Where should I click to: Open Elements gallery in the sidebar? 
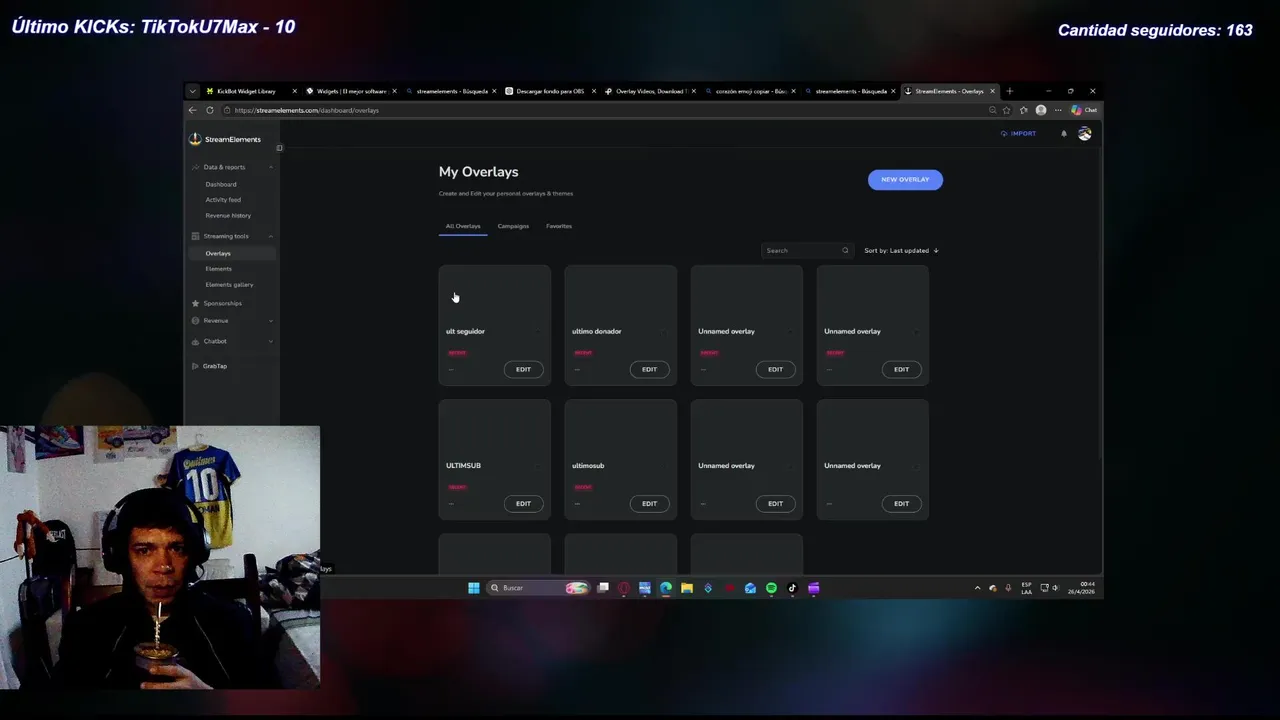229,285
